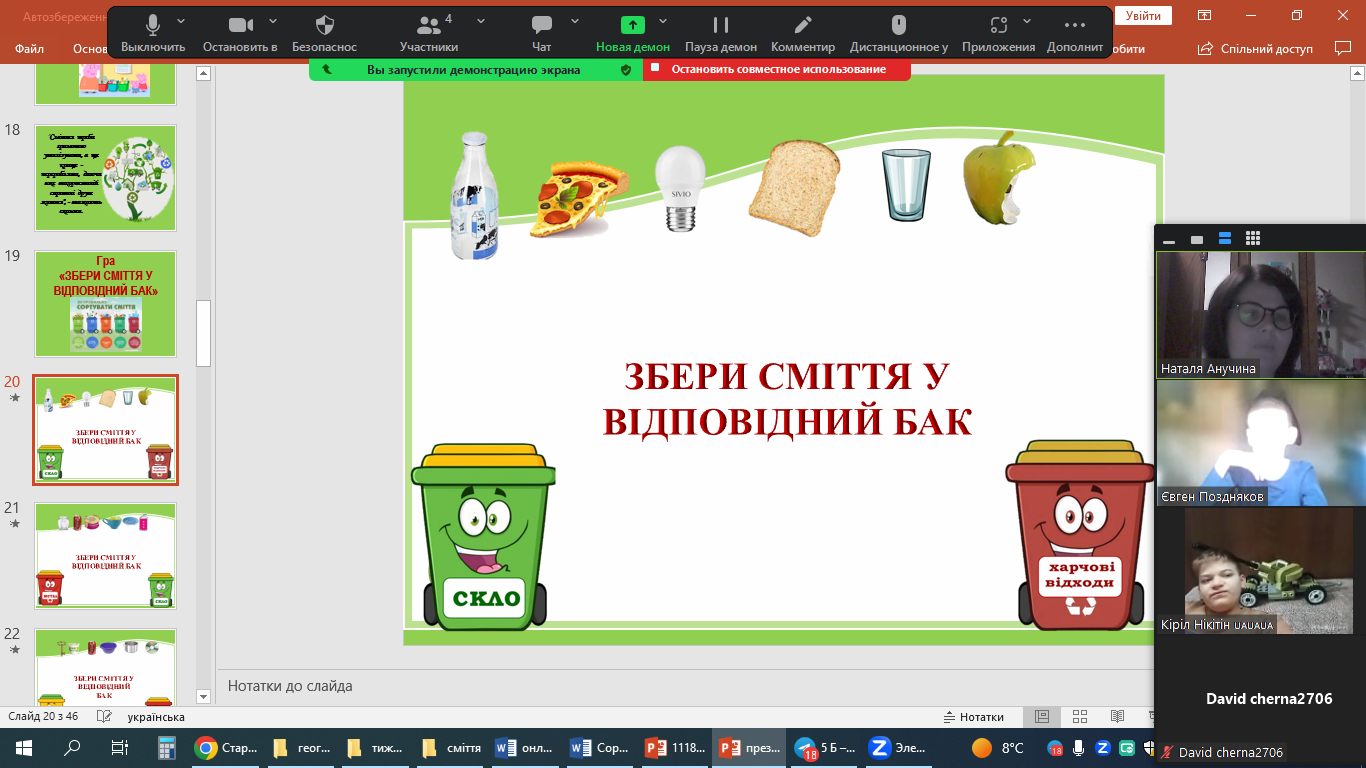Expand chat options arrow next to Чат

[575, 21]
